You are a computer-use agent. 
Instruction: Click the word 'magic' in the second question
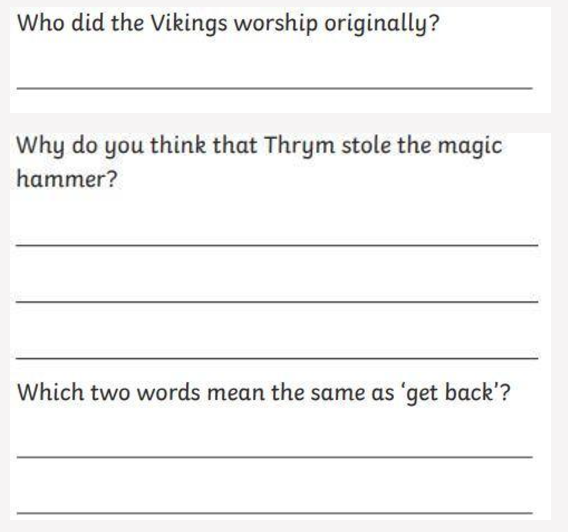[x=470, y=146]
